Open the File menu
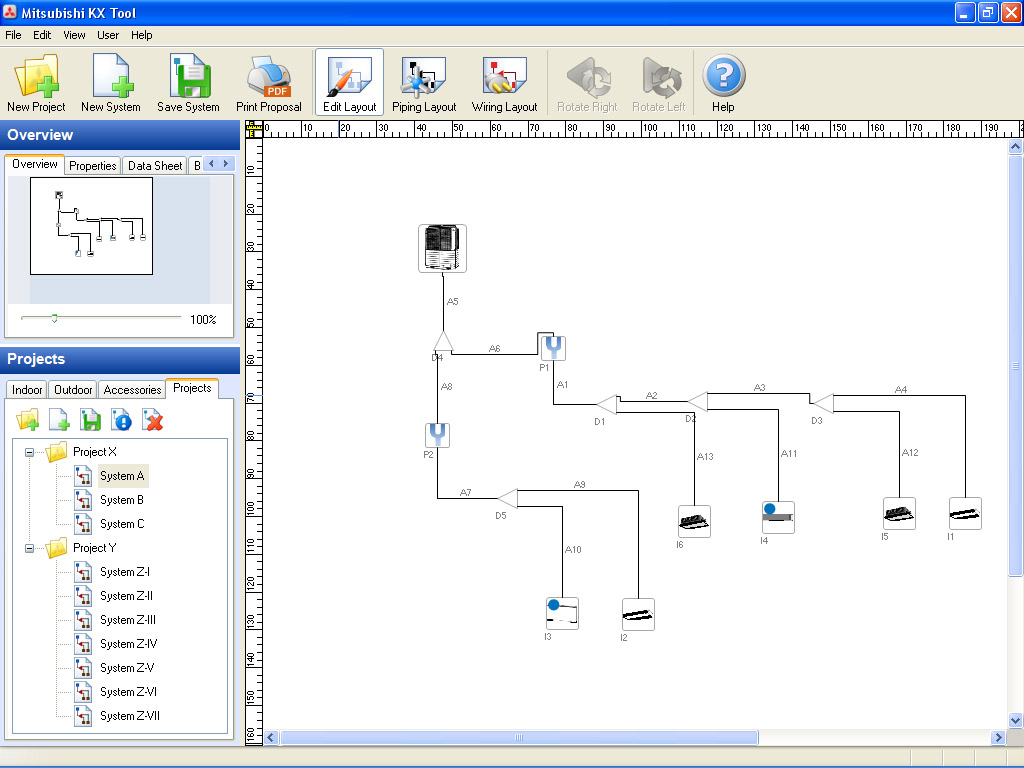Image resolution: width=1024 pixels, height=768 pixels. [13, 35]
